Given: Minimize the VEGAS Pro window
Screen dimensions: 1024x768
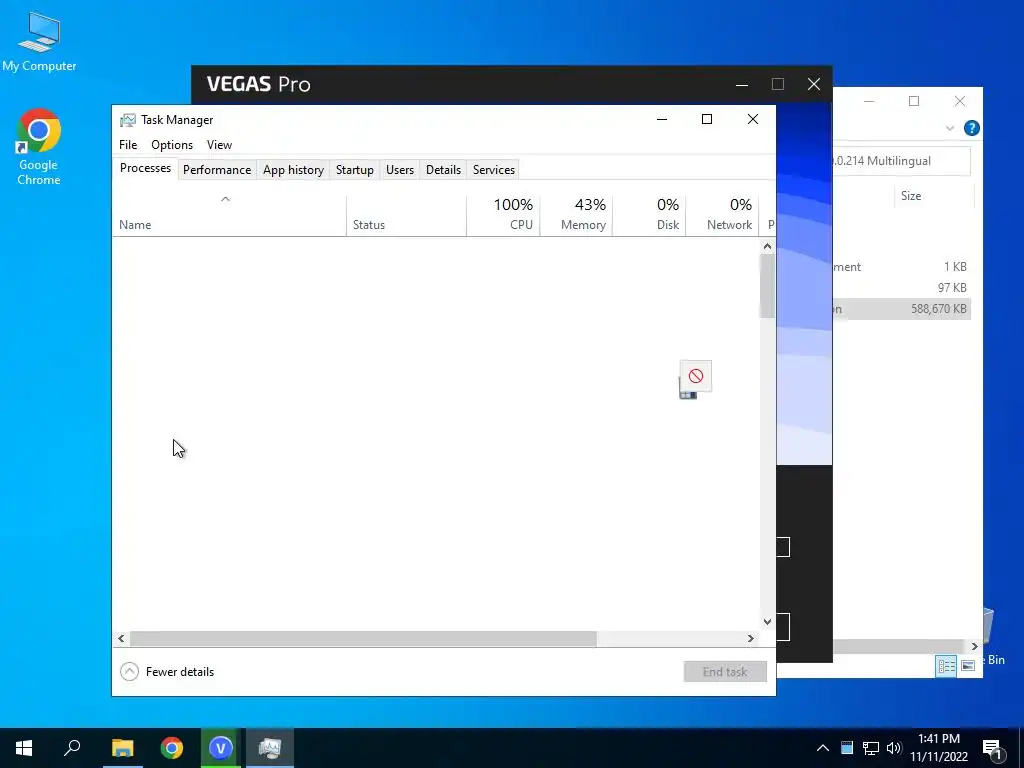Looking at the screenshot, I should pyautogui.click(x=742, y=84).
